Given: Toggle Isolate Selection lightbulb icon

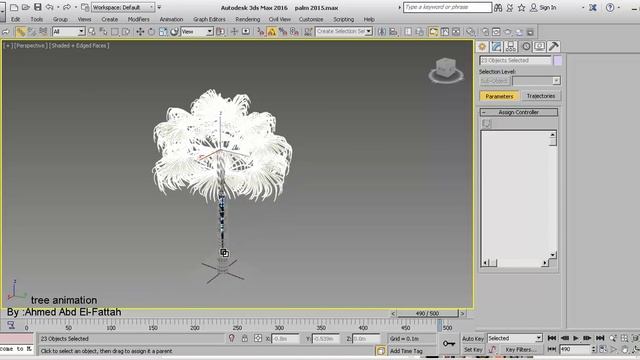Looking at the screenshot, I should (x=231, y=338).
